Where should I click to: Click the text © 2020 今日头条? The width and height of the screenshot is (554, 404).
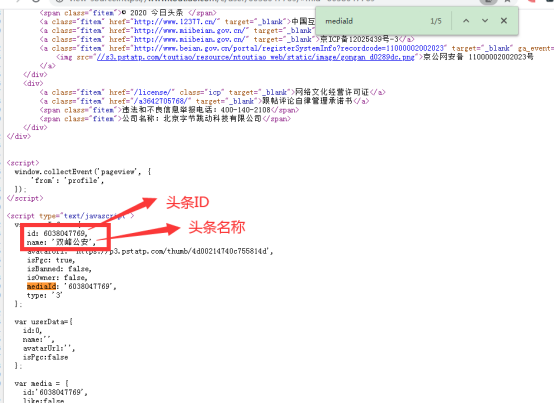152,13
